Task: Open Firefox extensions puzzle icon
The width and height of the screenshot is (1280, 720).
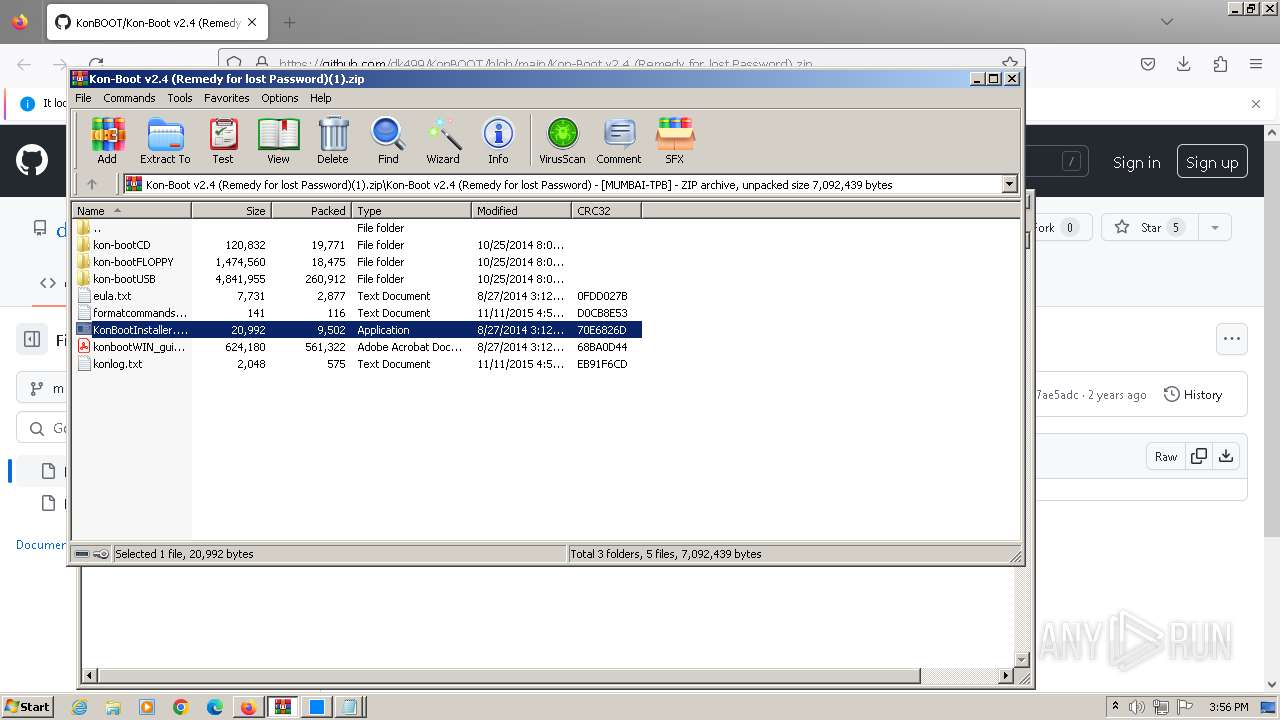Action: pos(1220,64)
